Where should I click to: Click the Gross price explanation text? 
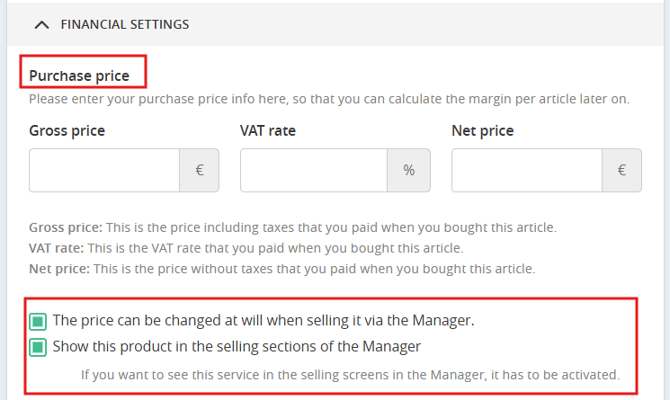(x=293, y=227)
